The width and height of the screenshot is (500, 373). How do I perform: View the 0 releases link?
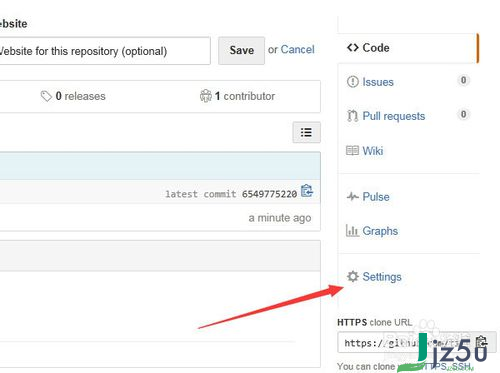coord(80,96)
